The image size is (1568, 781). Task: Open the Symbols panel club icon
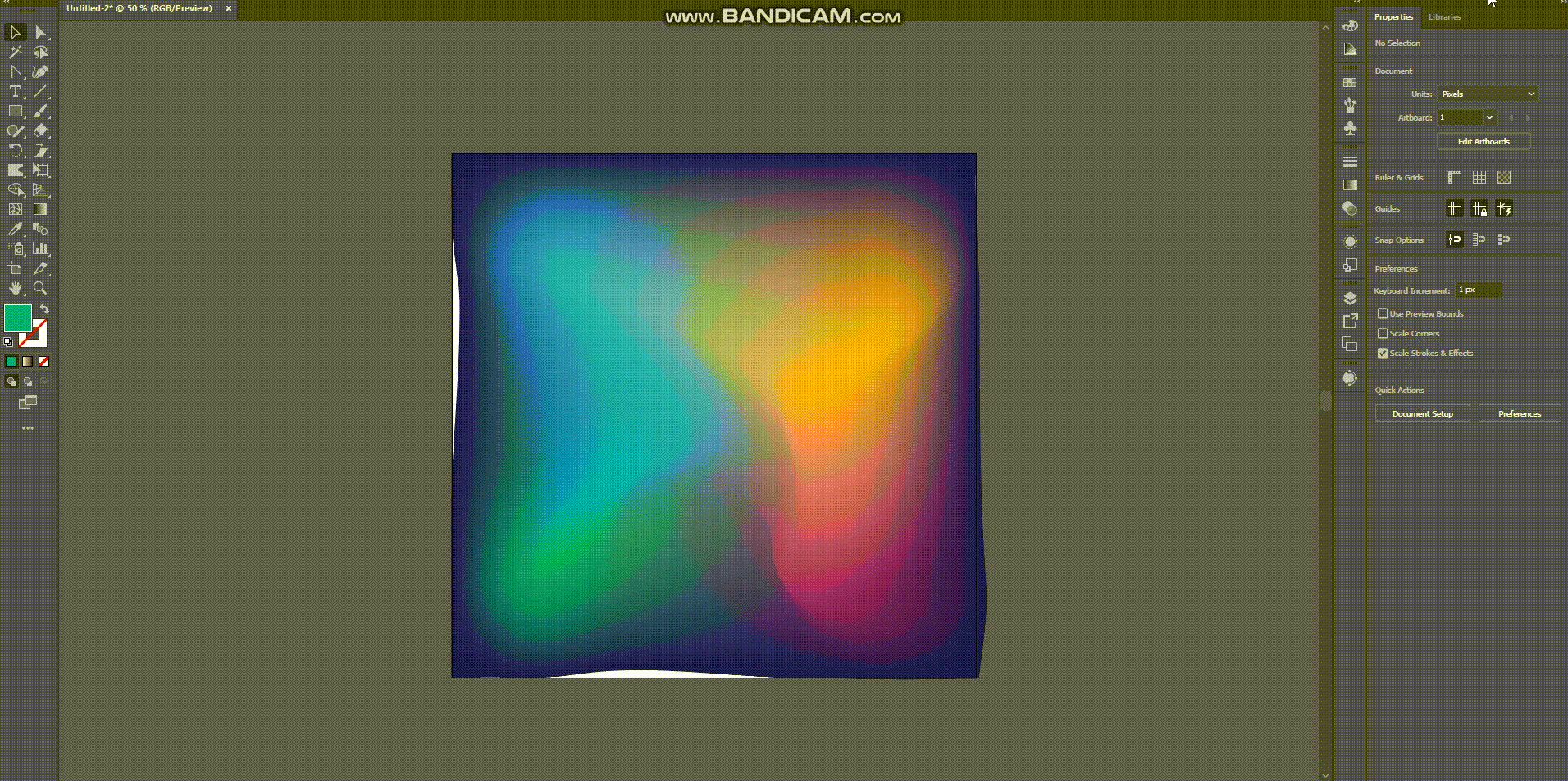coord(1350,128)
